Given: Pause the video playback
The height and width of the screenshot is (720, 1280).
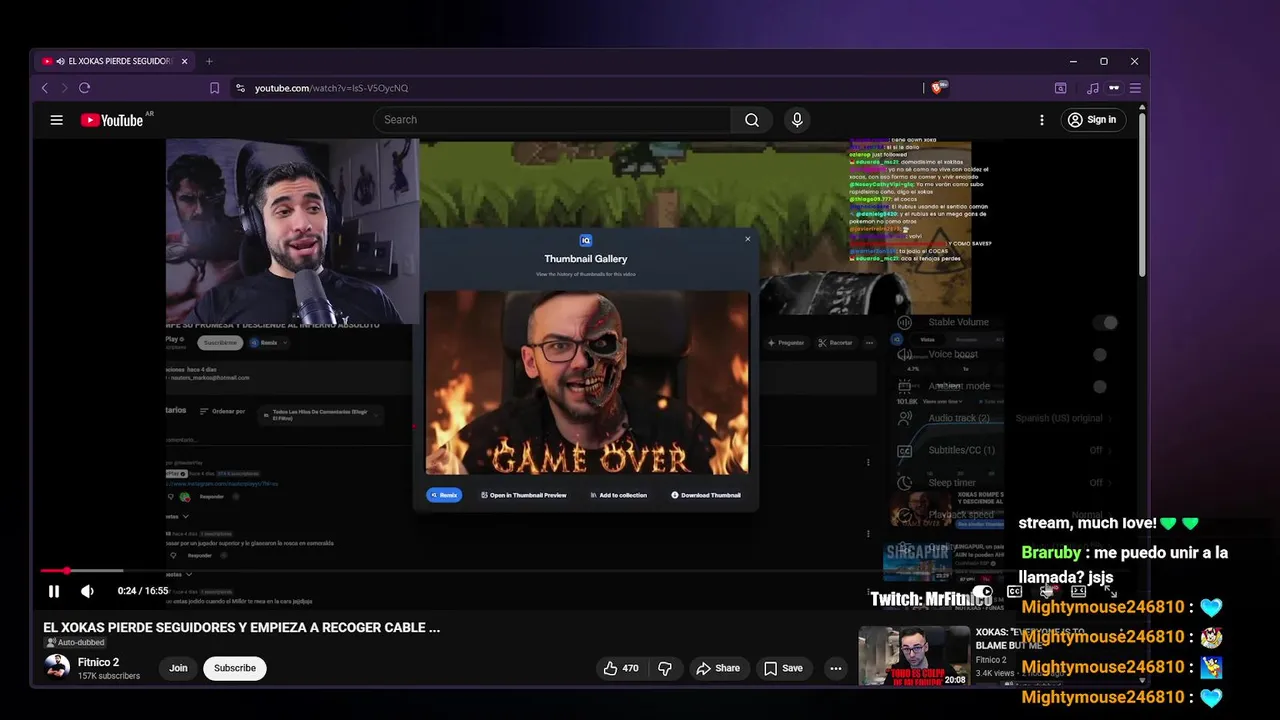Looking at the screenshot, I should [54, 591].
